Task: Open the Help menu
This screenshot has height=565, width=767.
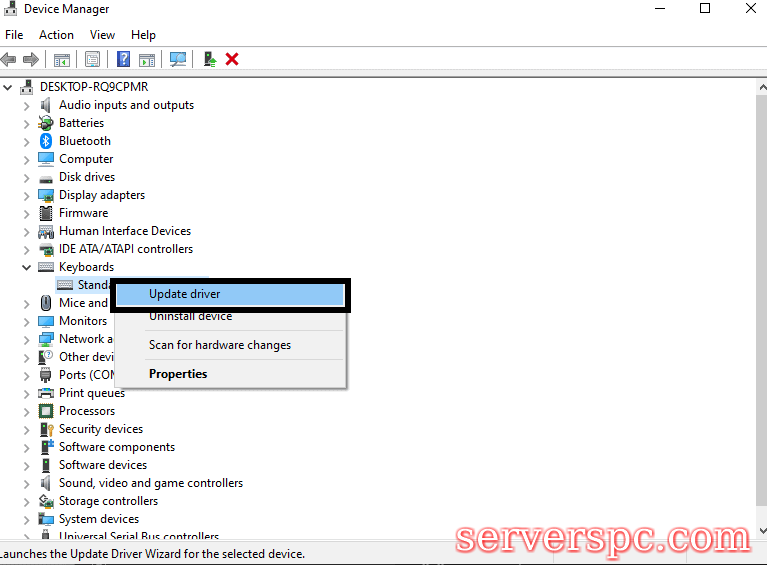Action: pyautogui.click(x=143, y=35)
